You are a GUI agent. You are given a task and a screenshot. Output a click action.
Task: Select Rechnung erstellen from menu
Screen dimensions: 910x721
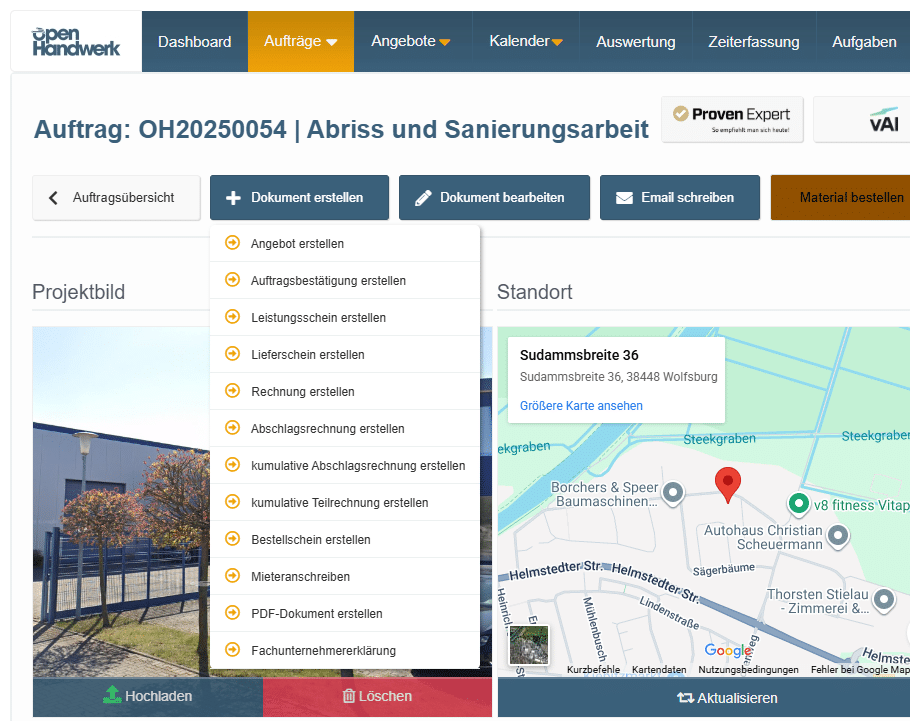(302, 392)
